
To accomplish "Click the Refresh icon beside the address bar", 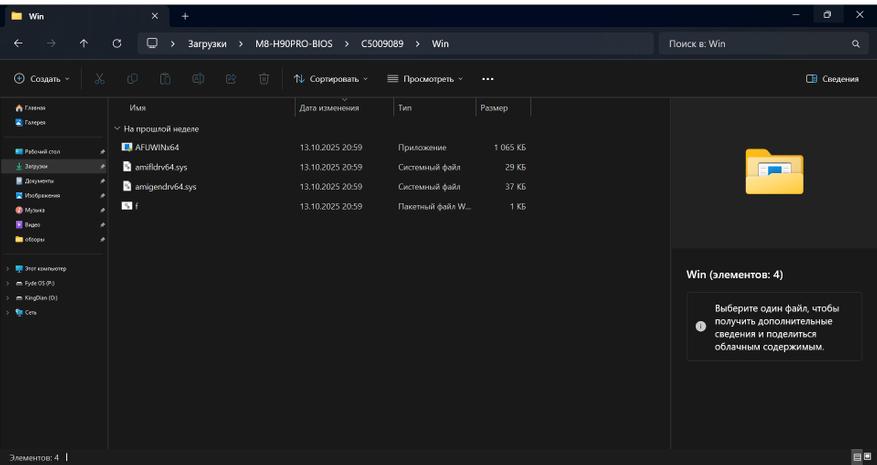I will [x=117, y=44].
